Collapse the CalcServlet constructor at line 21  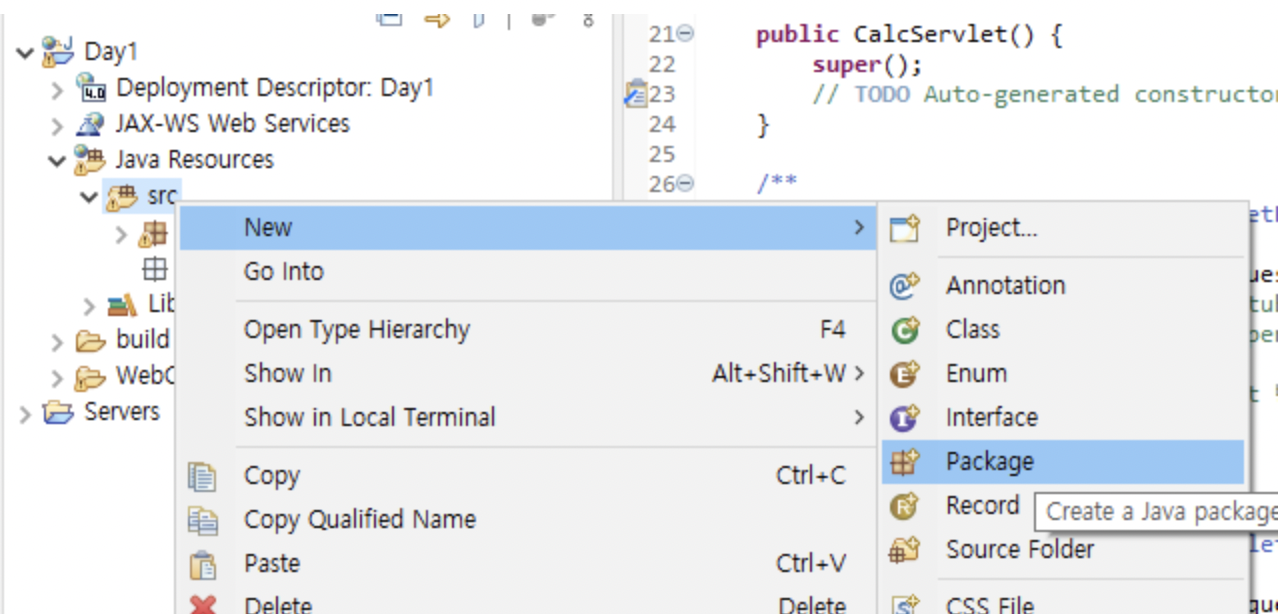click(x=685, y=34)
